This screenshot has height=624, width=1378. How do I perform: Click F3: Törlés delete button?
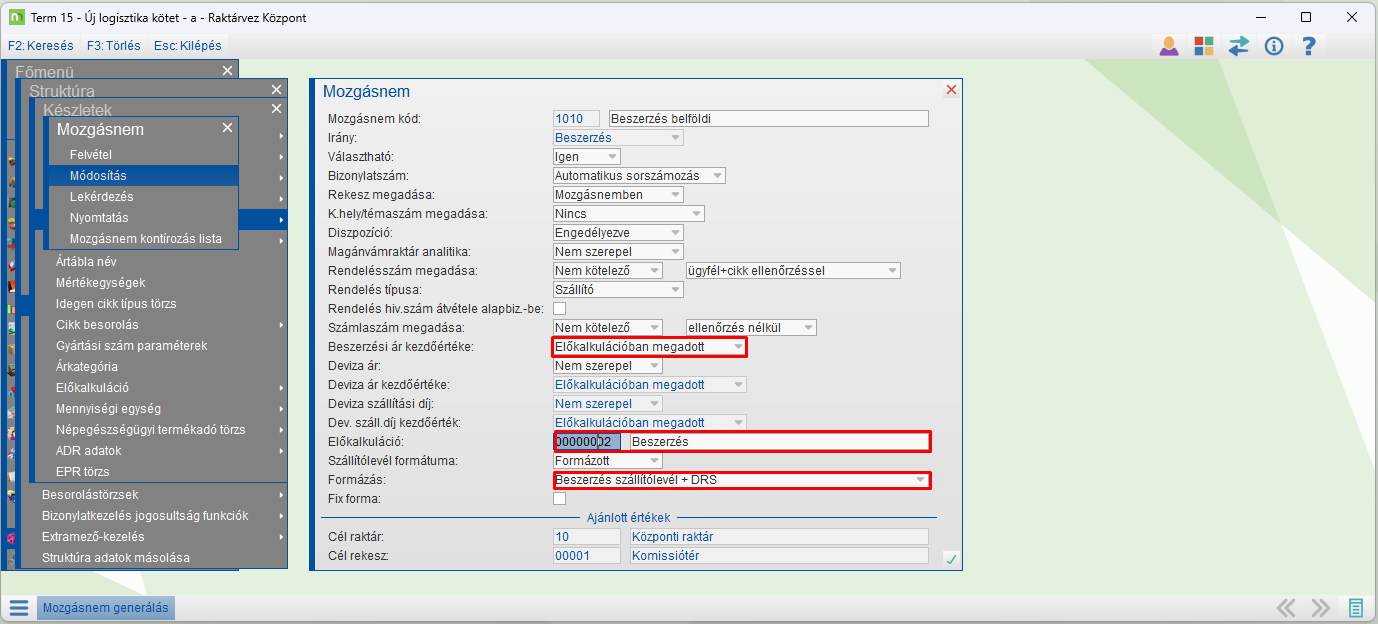(114, 45)
